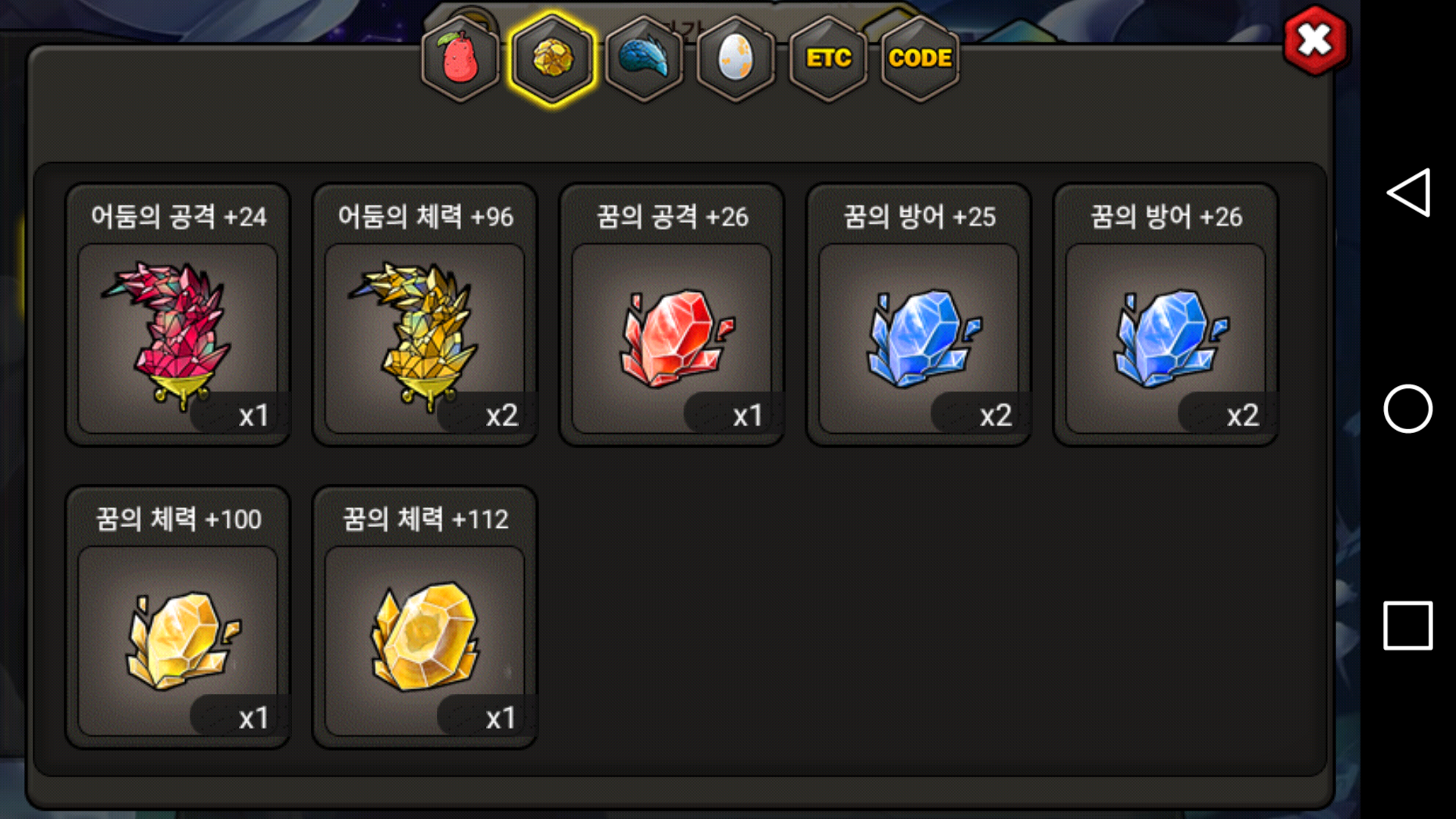Open the spotted egg tab
The width and height of the screenshot is (1456, 819).
click(736, 59)
